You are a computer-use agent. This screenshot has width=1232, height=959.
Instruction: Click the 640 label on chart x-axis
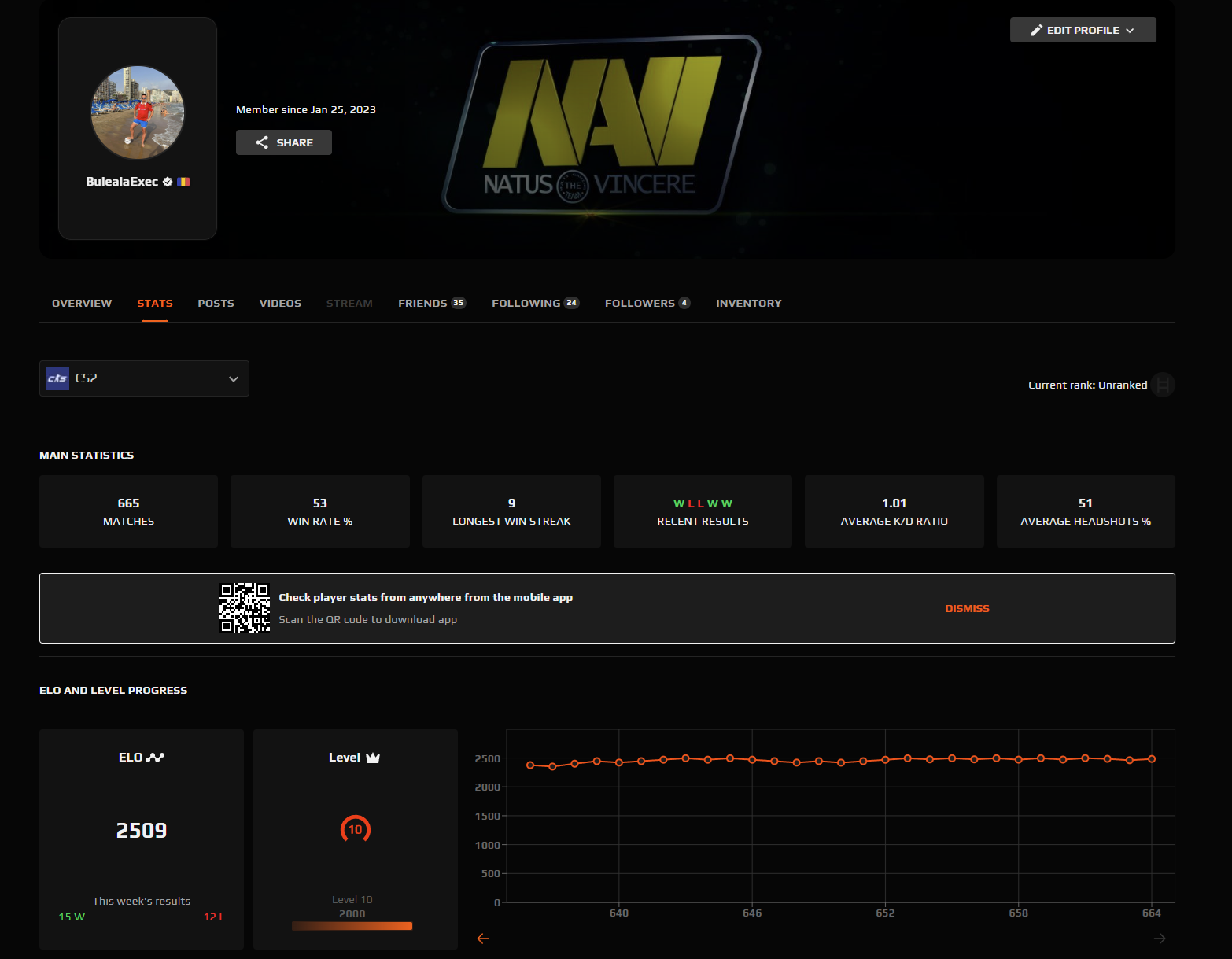[x=619, y=913]
